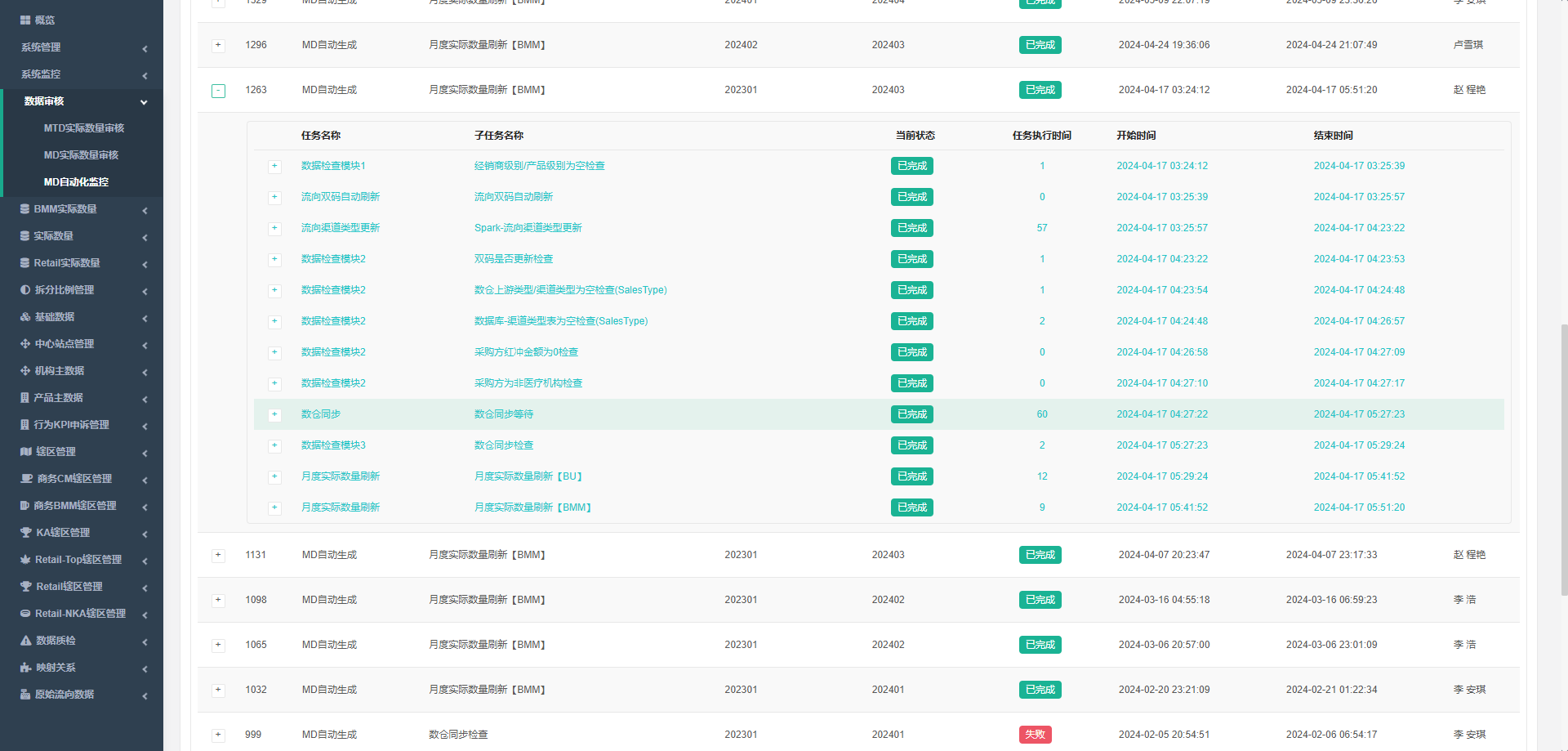
Task: Collapse the expanded row 1263
Action: [x=218, y=91]
